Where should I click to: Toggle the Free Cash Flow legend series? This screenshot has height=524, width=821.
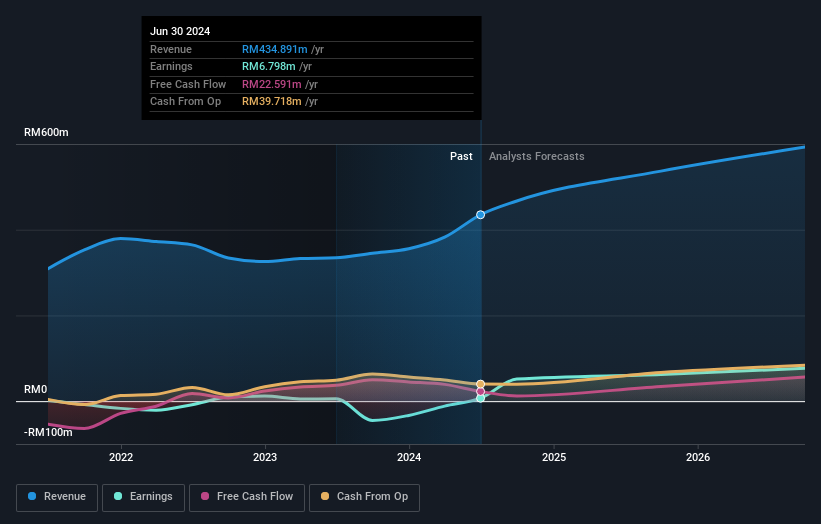pos(247,497)
